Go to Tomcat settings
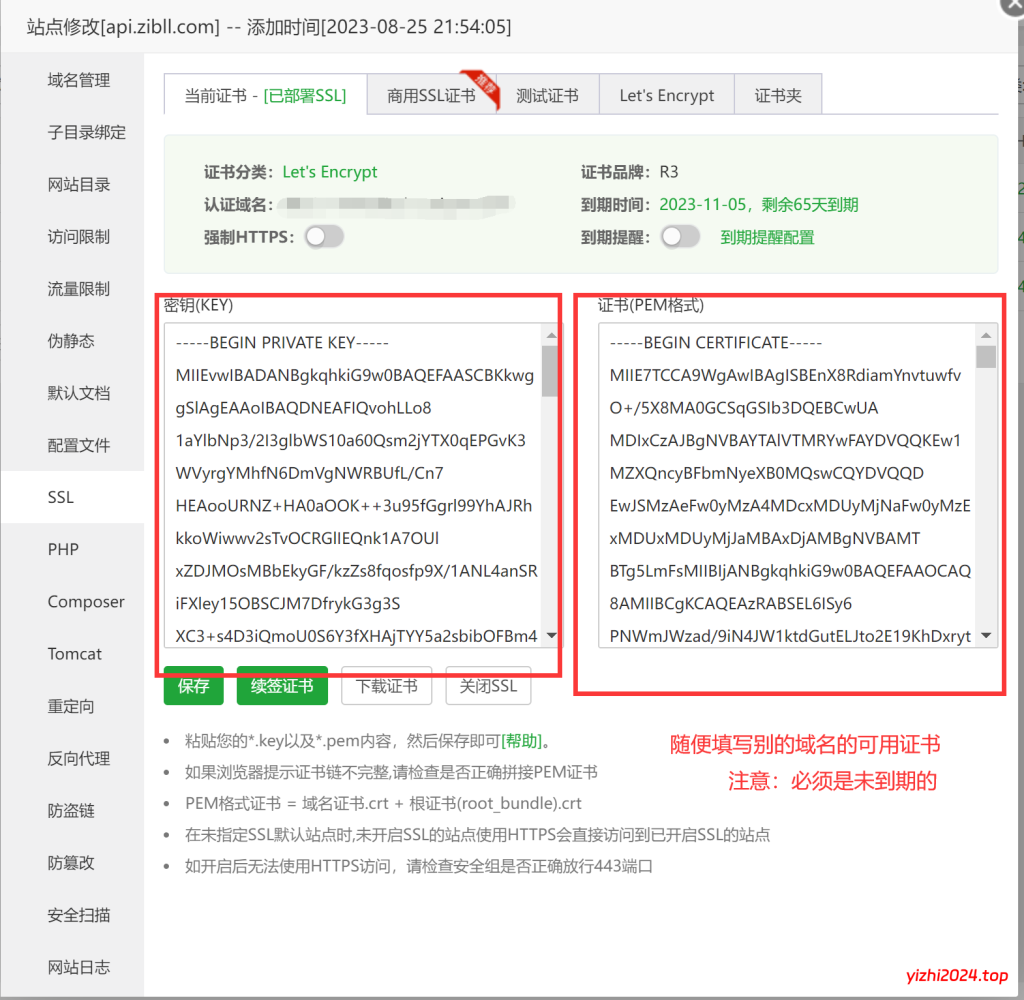The width and height of the screenshot is (1024, 1000). click(x=74, y=653)
